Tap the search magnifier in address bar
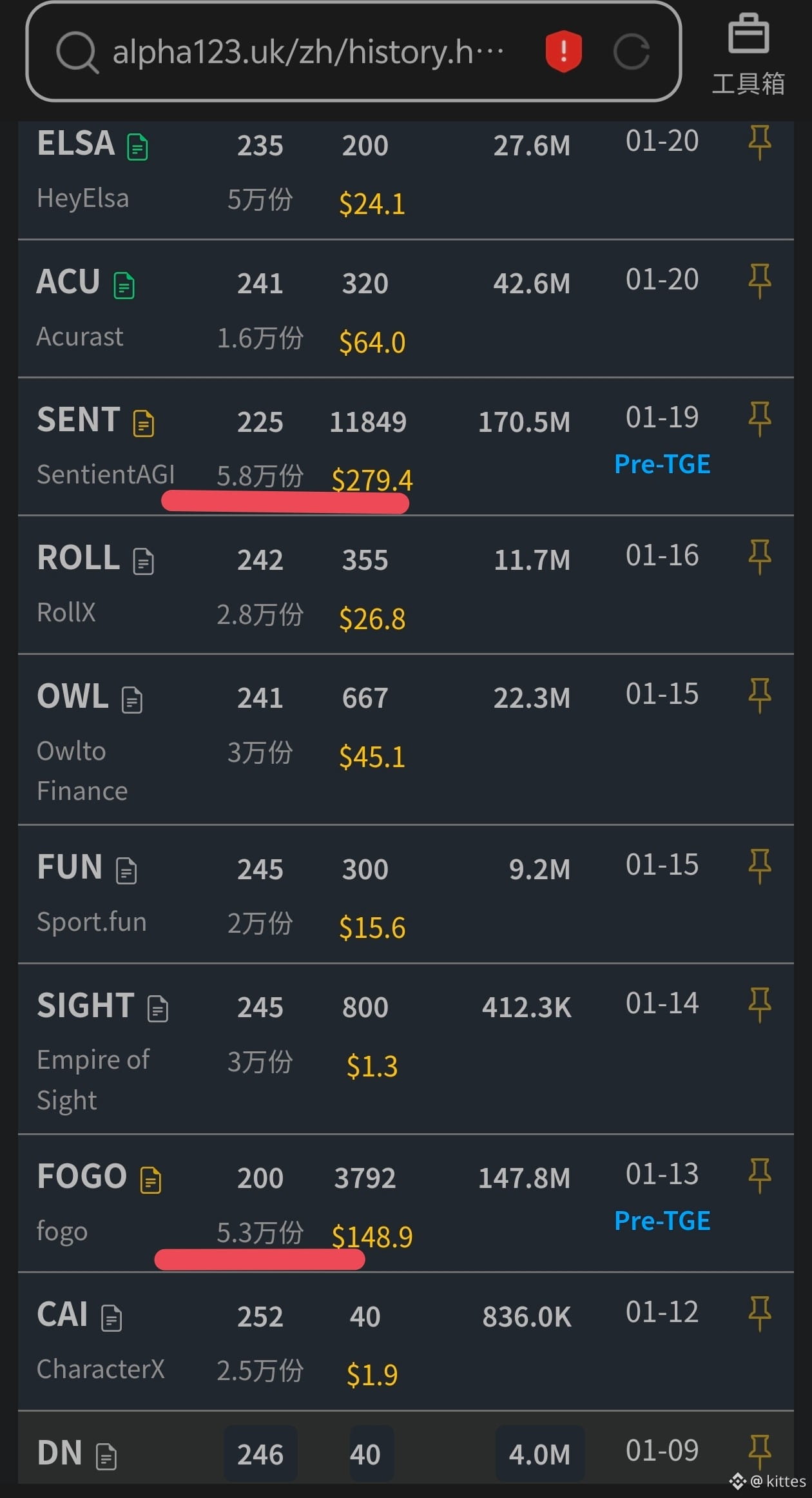Viewport: 812px width, 1498px height. 77,52
